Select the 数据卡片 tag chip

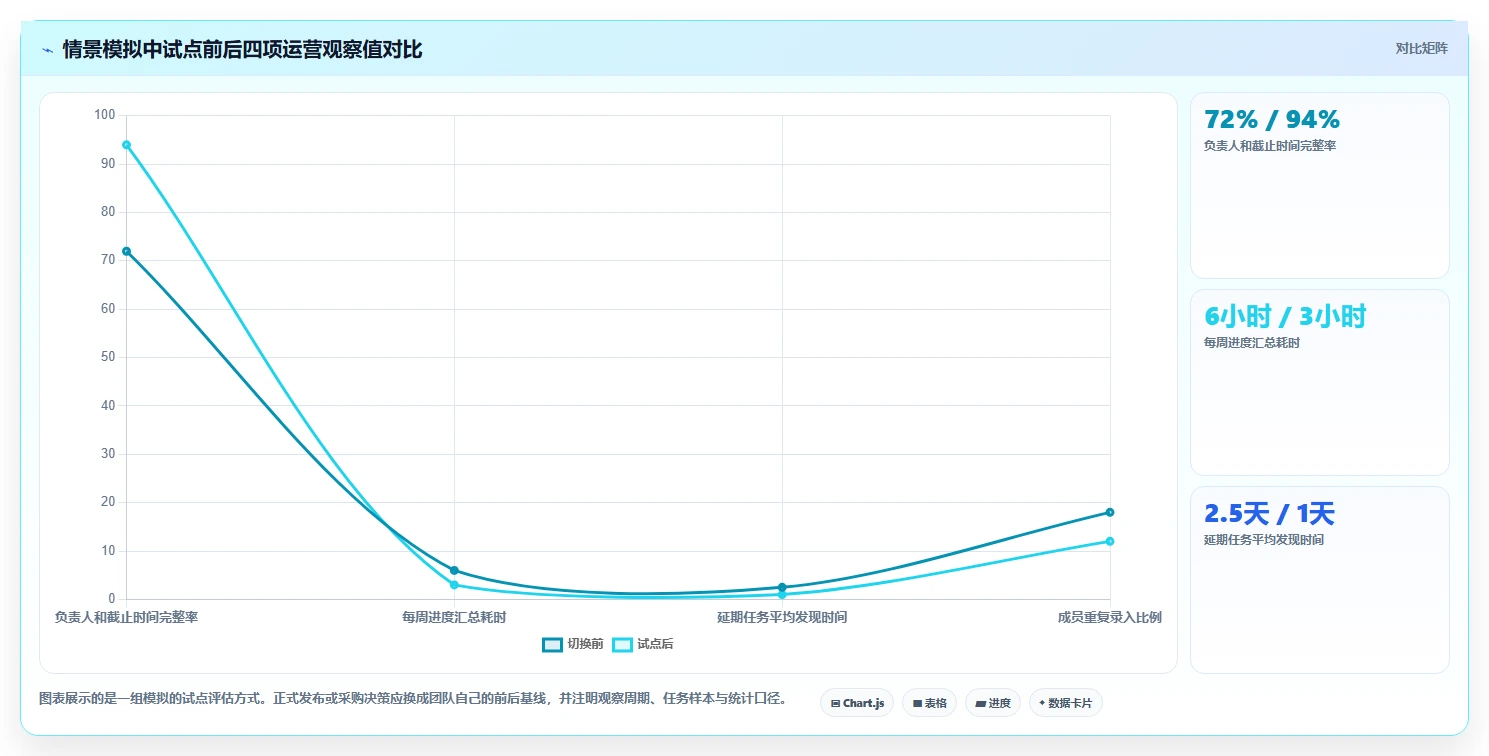1066,703
